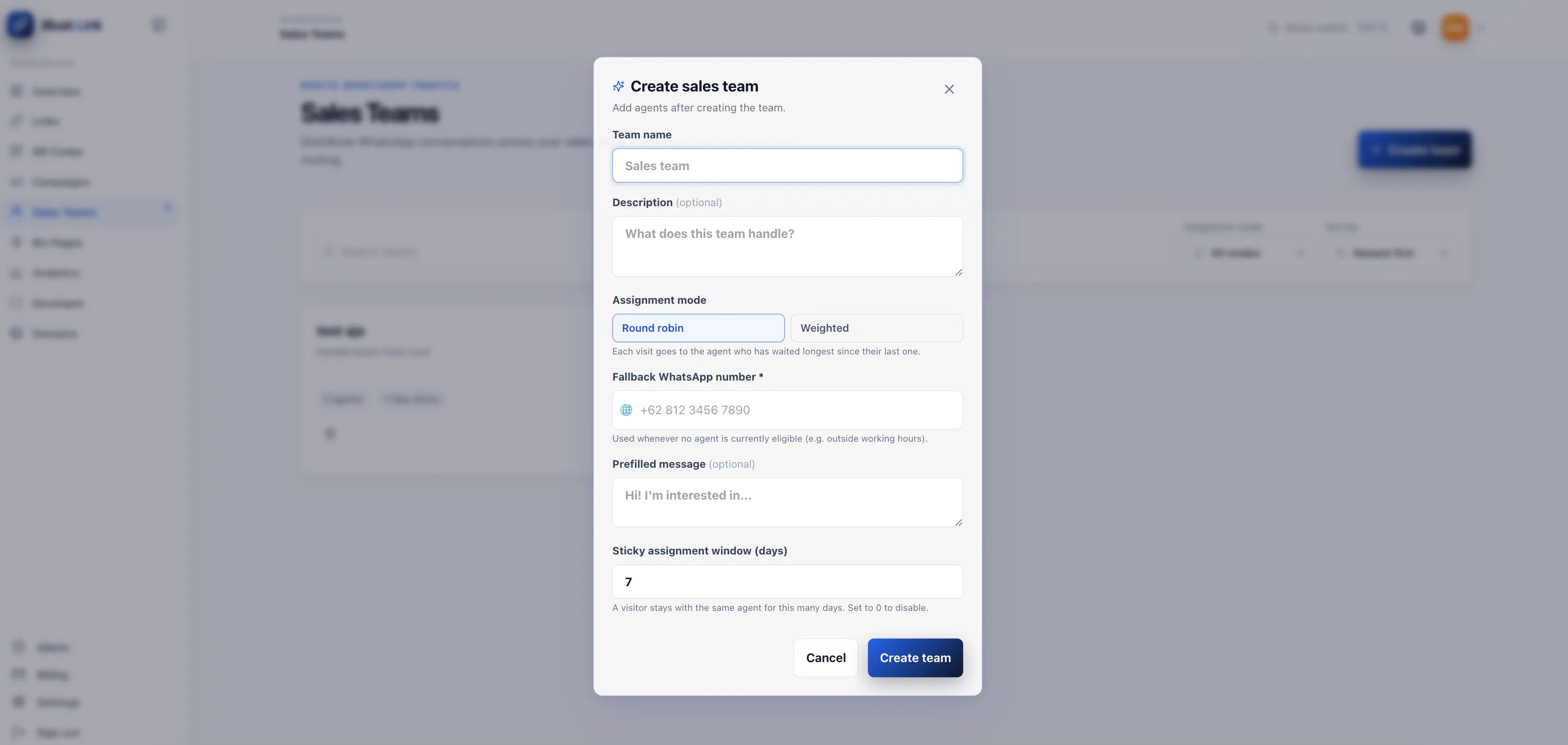Click the search teams field behind dialog
The height and width of the screenshot is (745, 1568).
tap(450, 252)
